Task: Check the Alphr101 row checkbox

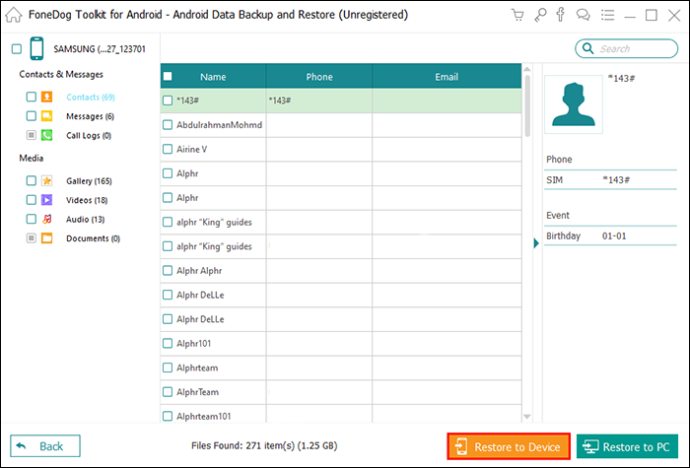Action: click(168, 343)
